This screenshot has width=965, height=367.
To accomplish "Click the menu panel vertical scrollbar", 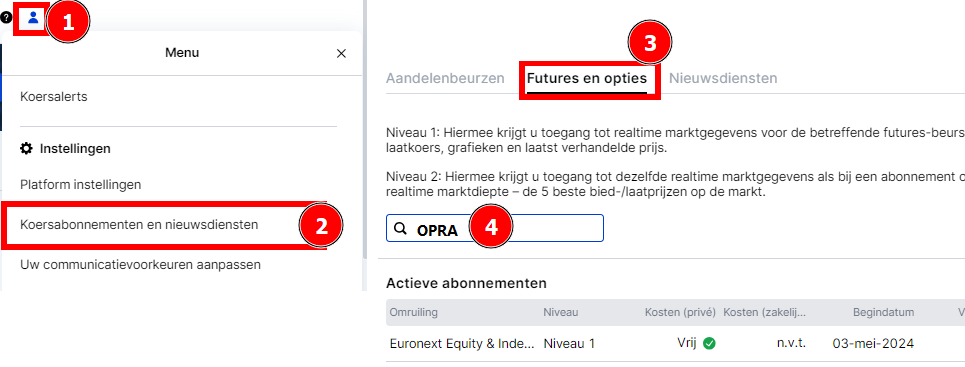I will click(364, 129).
